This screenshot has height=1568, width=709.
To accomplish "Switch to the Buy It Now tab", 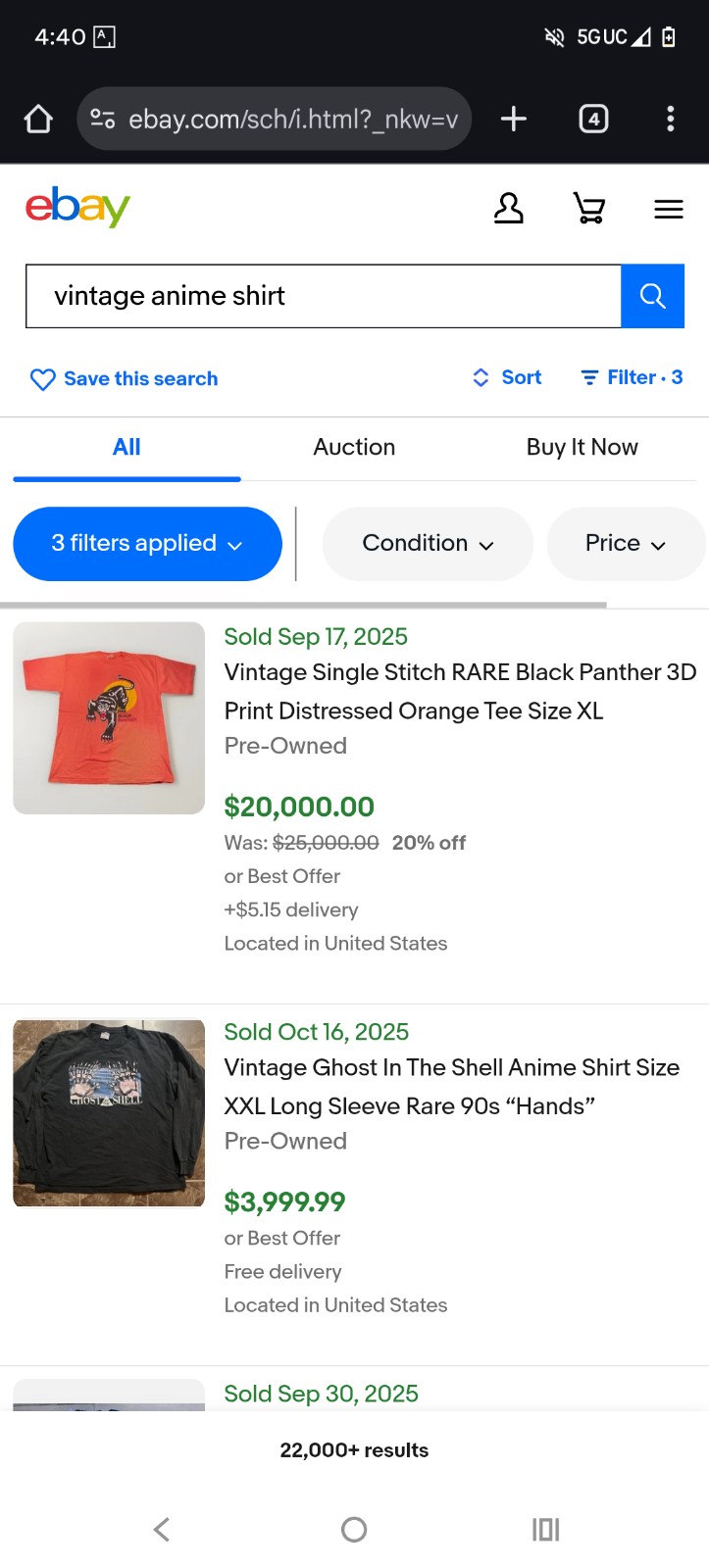I will click(582, 447).
